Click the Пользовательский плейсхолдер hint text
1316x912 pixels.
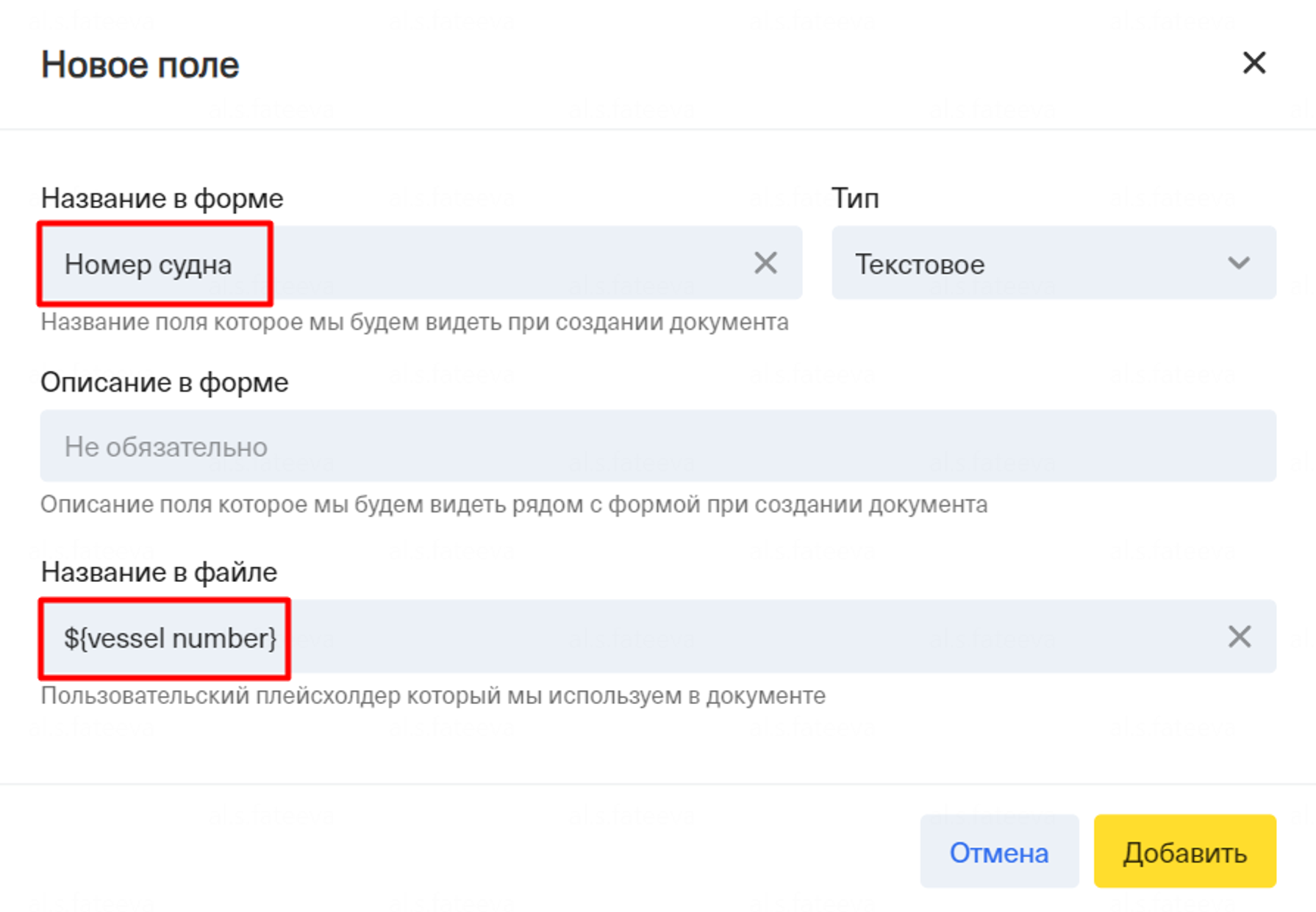tap(432, 695)
